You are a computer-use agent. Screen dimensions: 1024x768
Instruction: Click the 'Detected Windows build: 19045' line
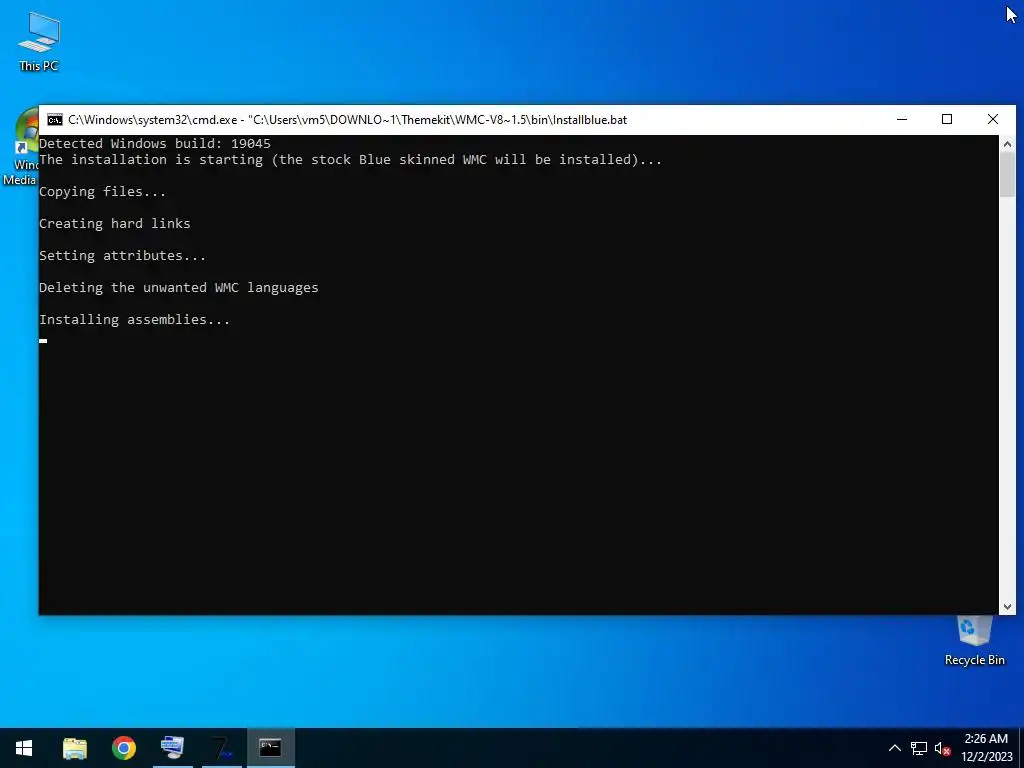coord(155,144)
